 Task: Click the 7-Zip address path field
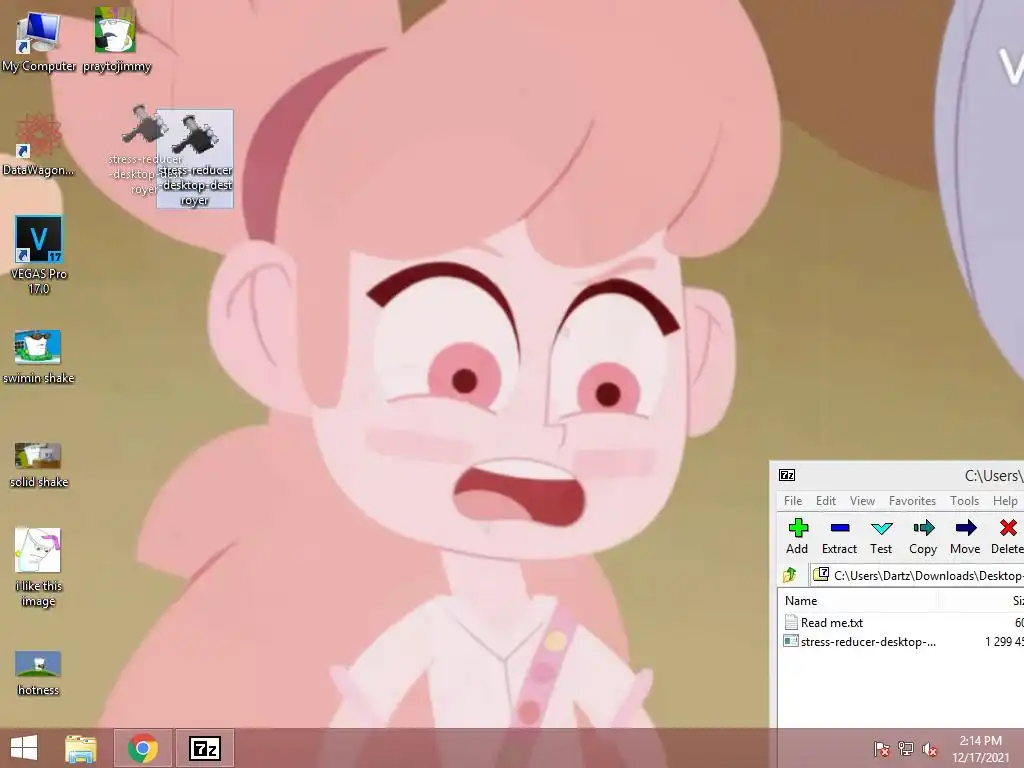click(x=917, y=575)
